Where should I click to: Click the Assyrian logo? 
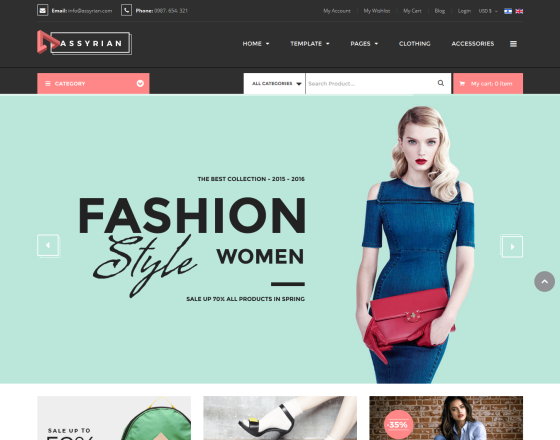point(84,43)
